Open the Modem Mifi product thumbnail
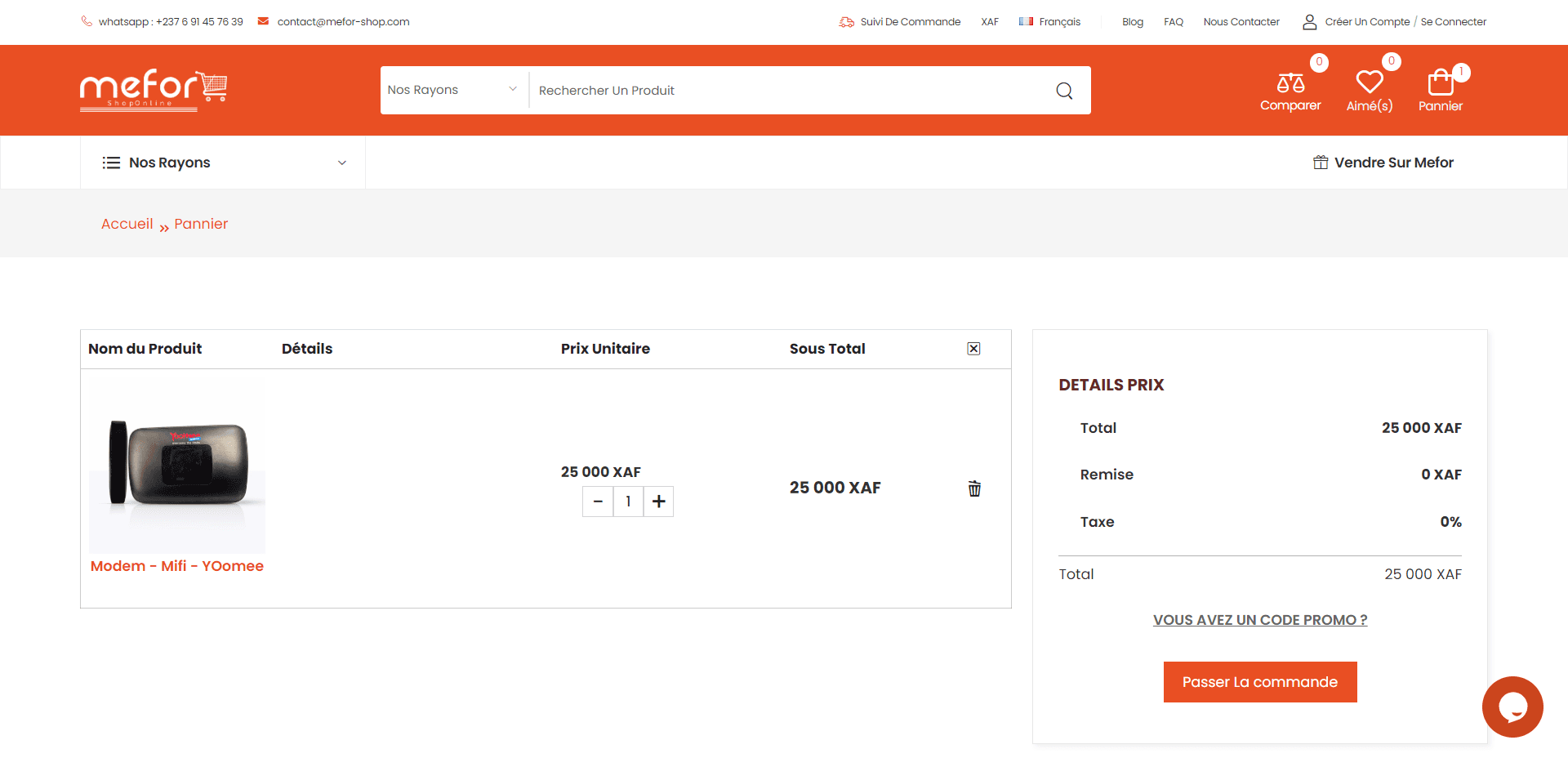The width and height of the screenshot is (1568, 758). click(177, 466)
